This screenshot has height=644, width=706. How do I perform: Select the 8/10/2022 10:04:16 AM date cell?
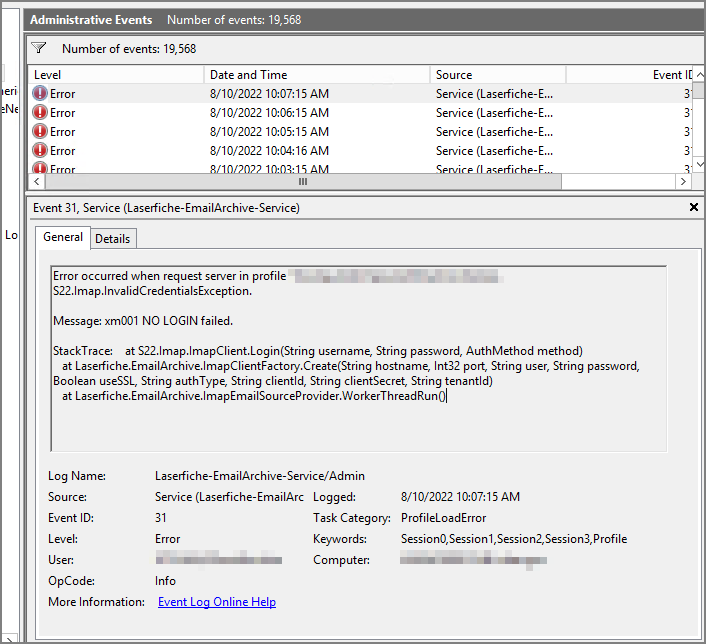(x=269, y=150)
